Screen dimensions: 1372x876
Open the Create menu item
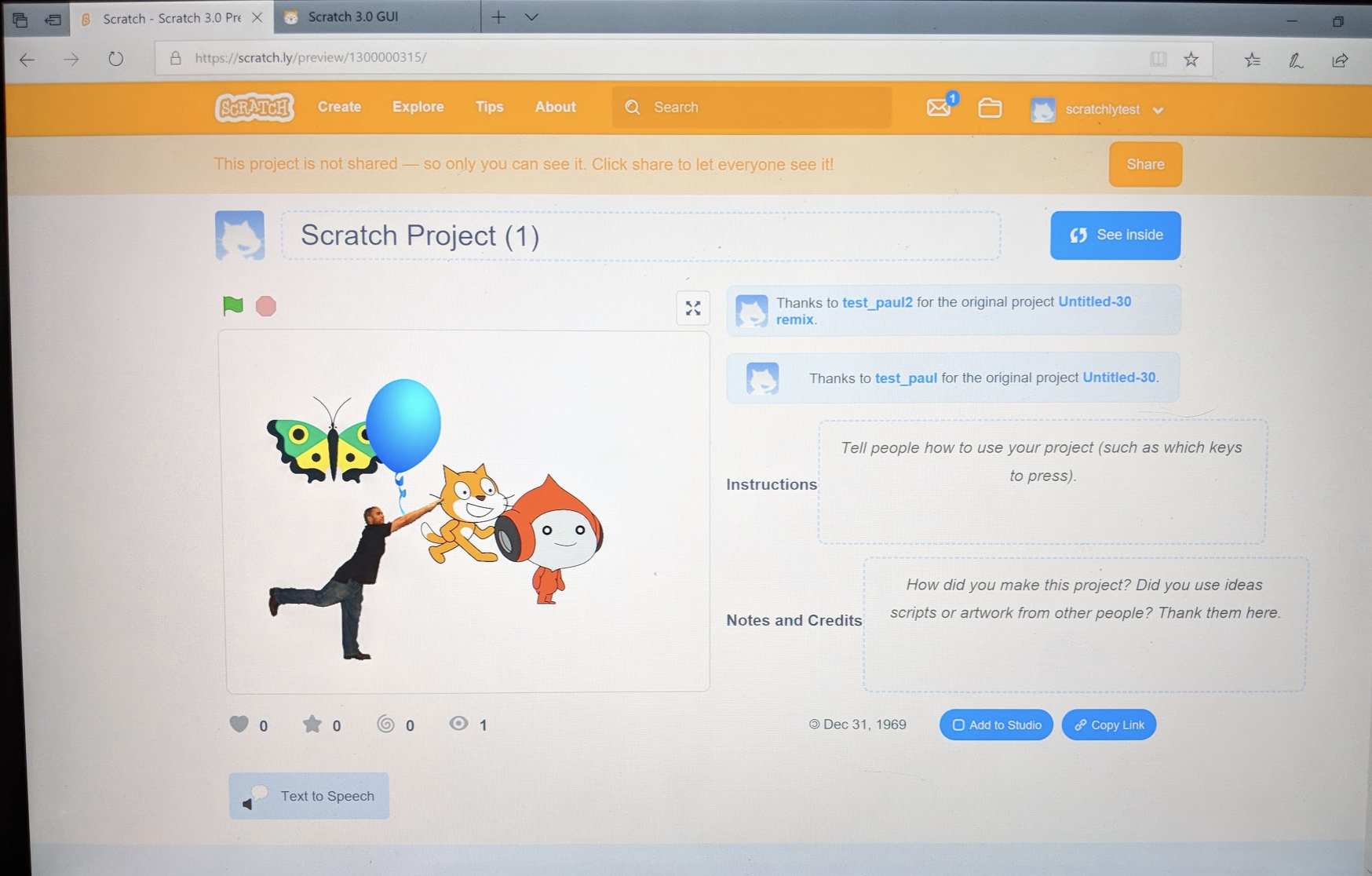[339, 107]
